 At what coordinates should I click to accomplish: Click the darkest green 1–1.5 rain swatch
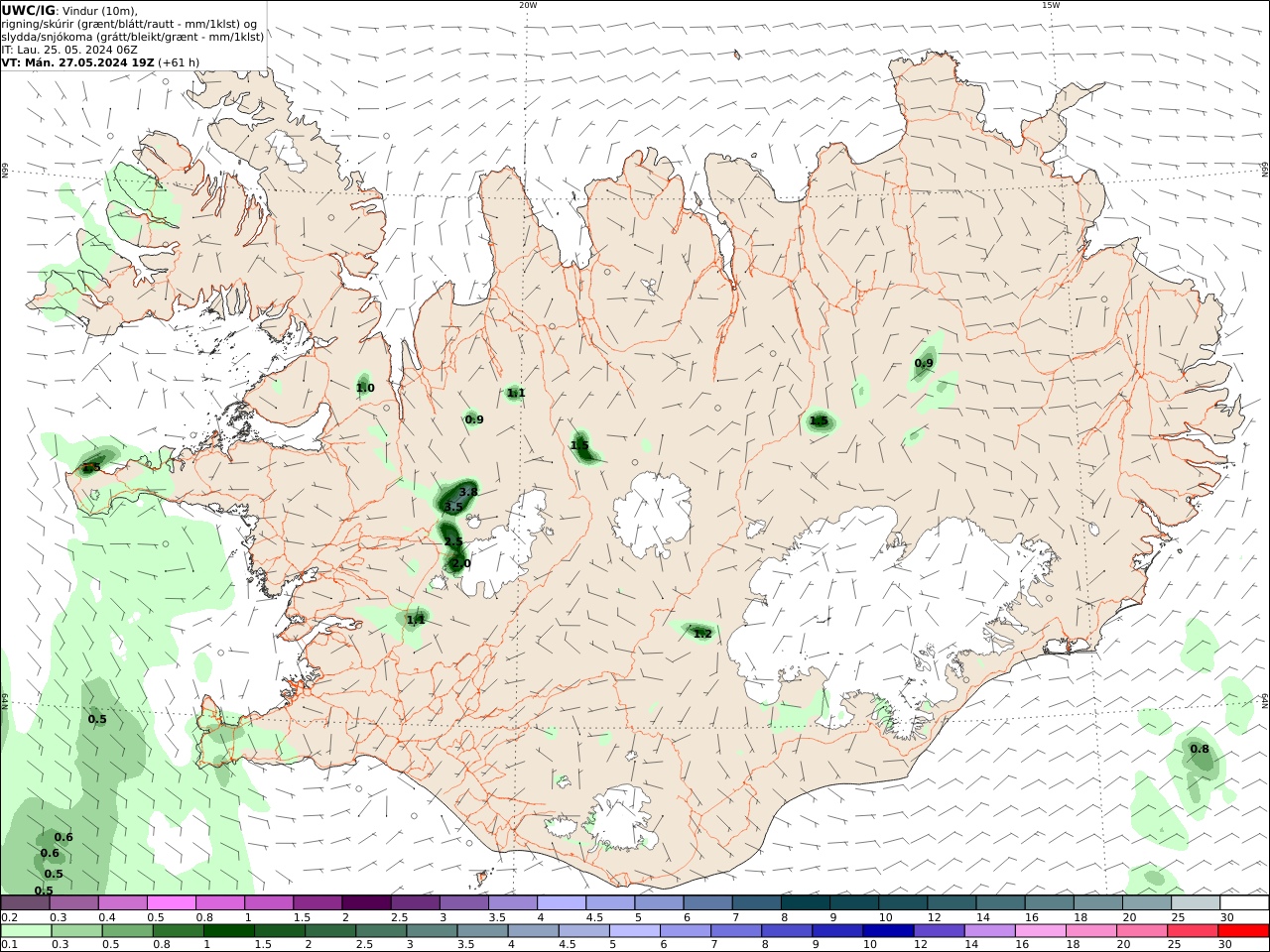pyautogui.click(x=230, y=931)
